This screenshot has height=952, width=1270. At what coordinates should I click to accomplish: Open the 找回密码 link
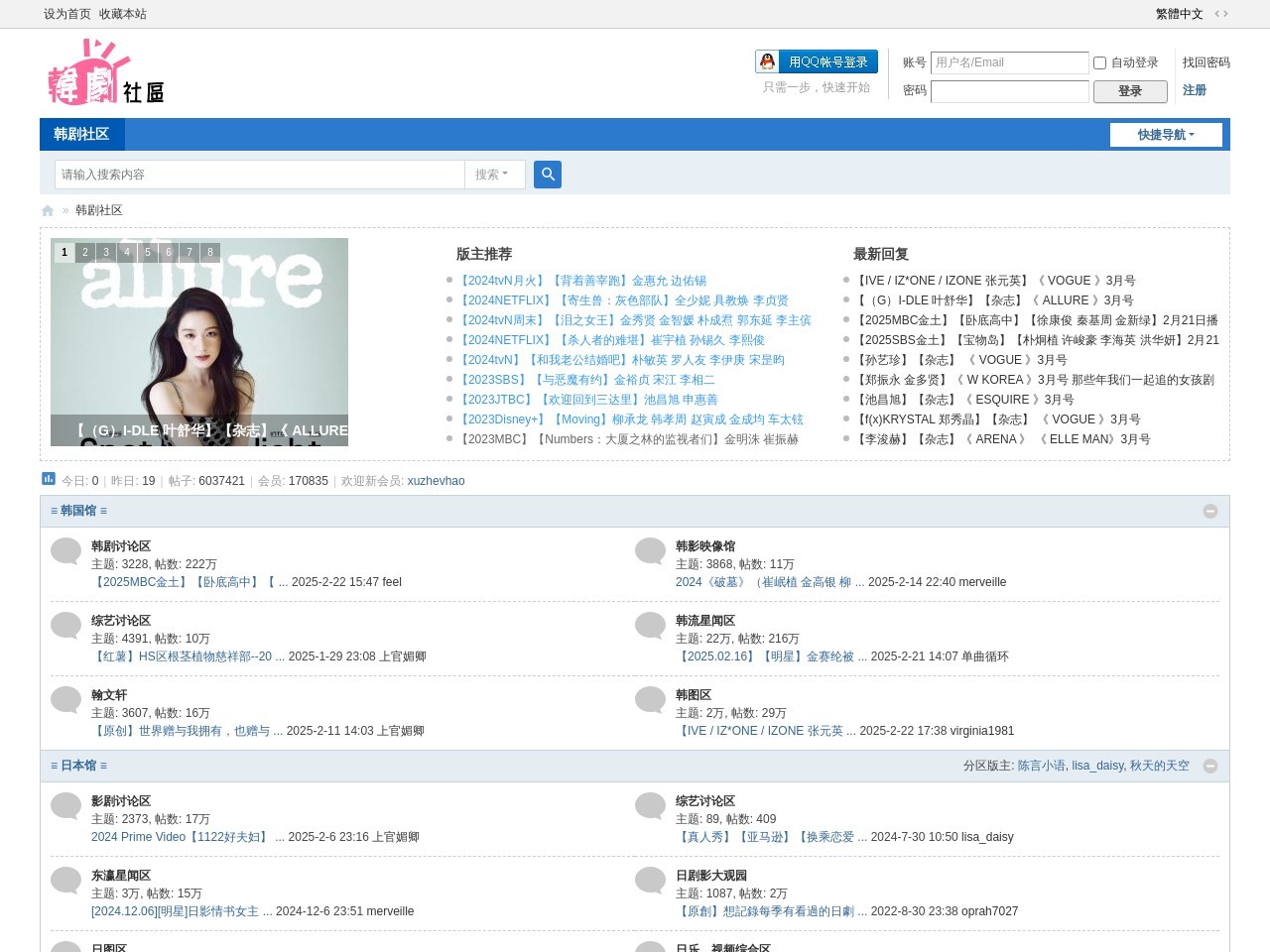pyautogui.click(x=1206, y=62)
